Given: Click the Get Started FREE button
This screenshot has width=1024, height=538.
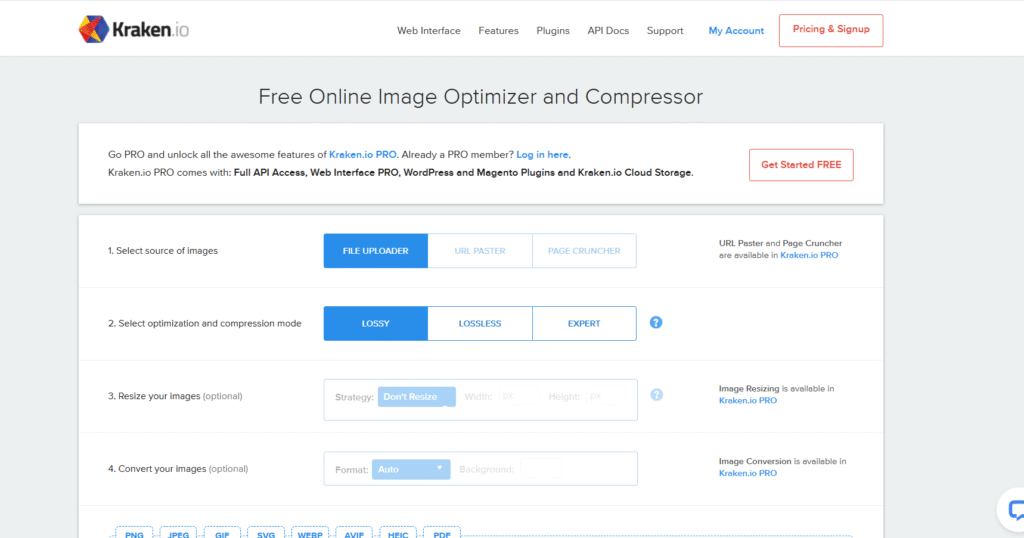Looking at the screenshot, I should pos(801,165).
